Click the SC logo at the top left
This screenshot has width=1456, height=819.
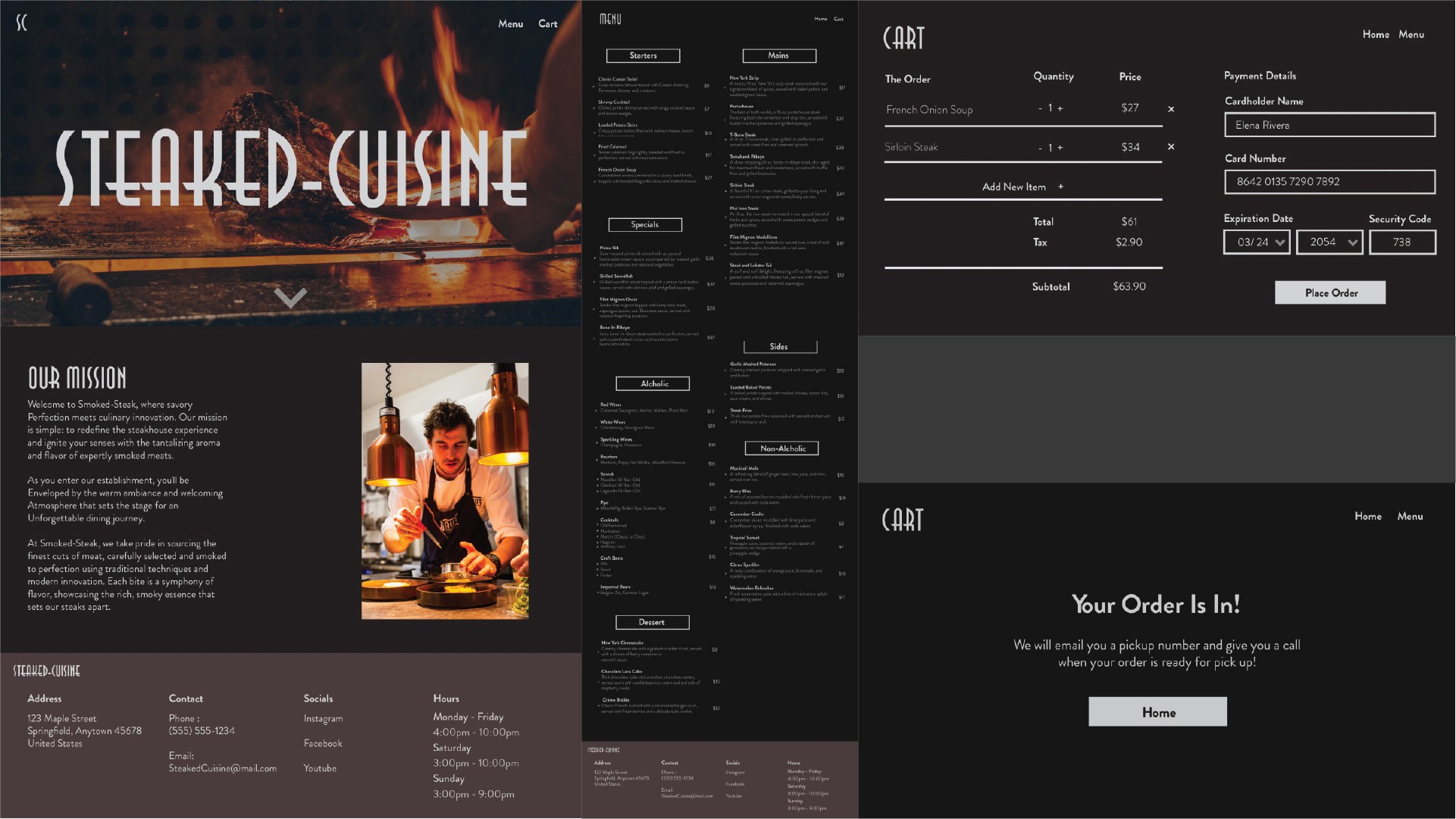(x=21, y=23)
